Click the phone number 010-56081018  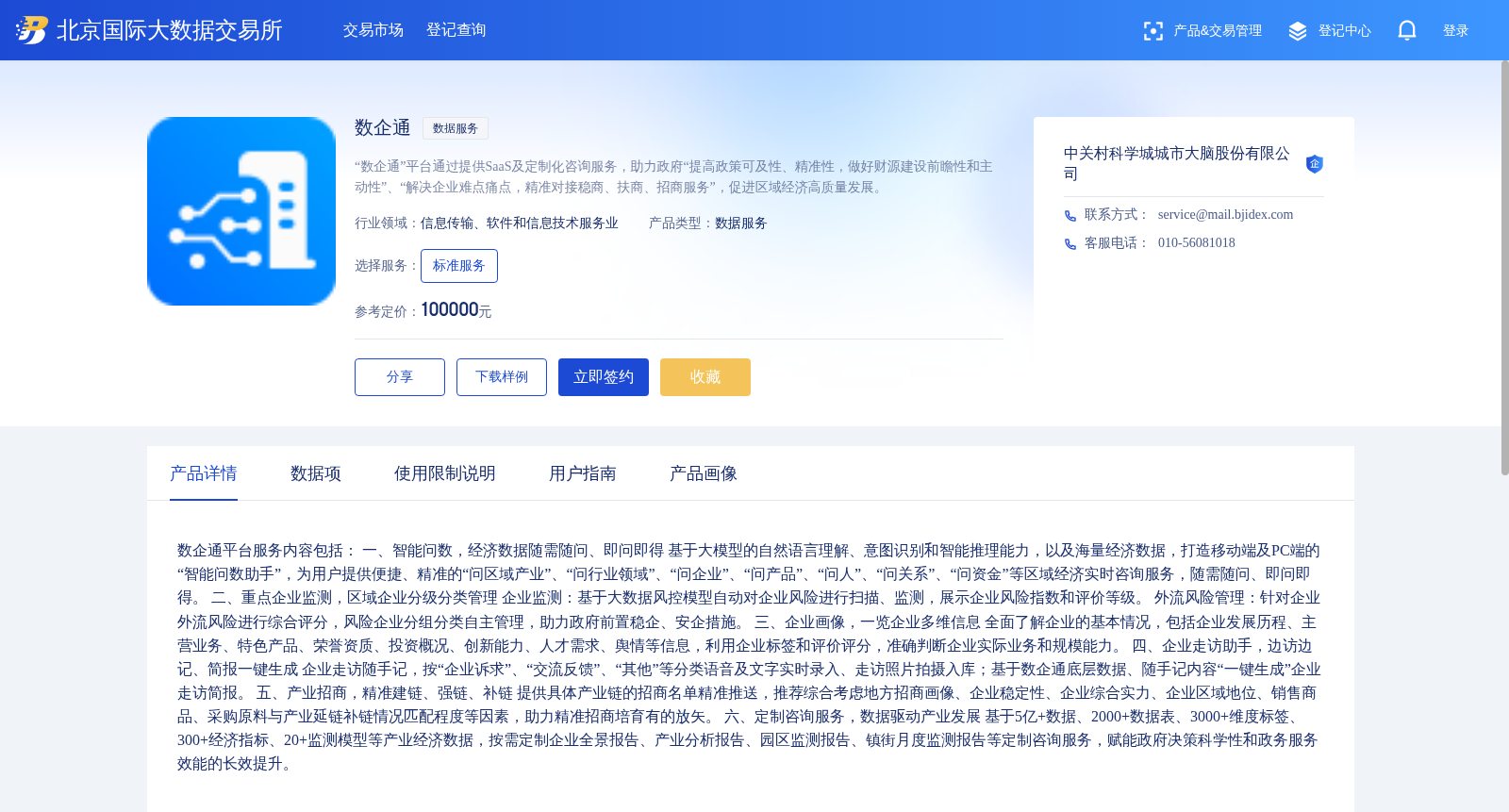[x=1197, y=243]
